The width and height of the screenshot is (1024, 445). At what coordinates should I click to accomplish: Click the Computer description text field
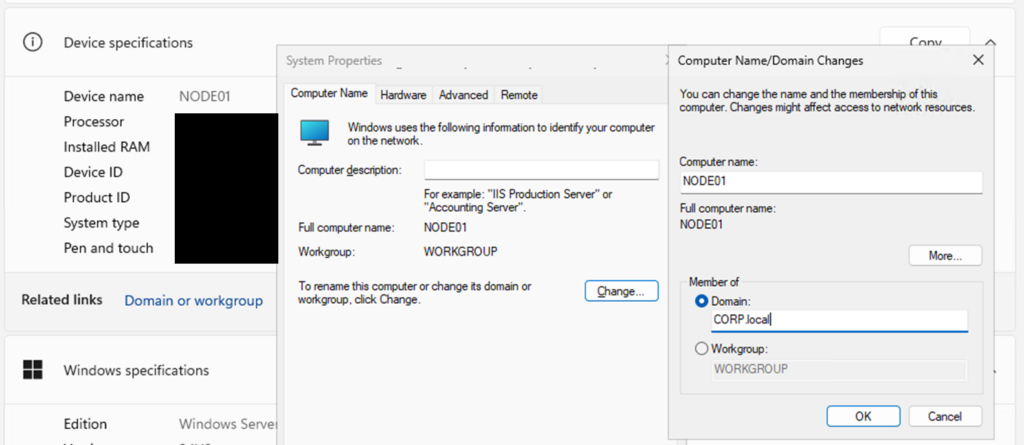[541, 170]
